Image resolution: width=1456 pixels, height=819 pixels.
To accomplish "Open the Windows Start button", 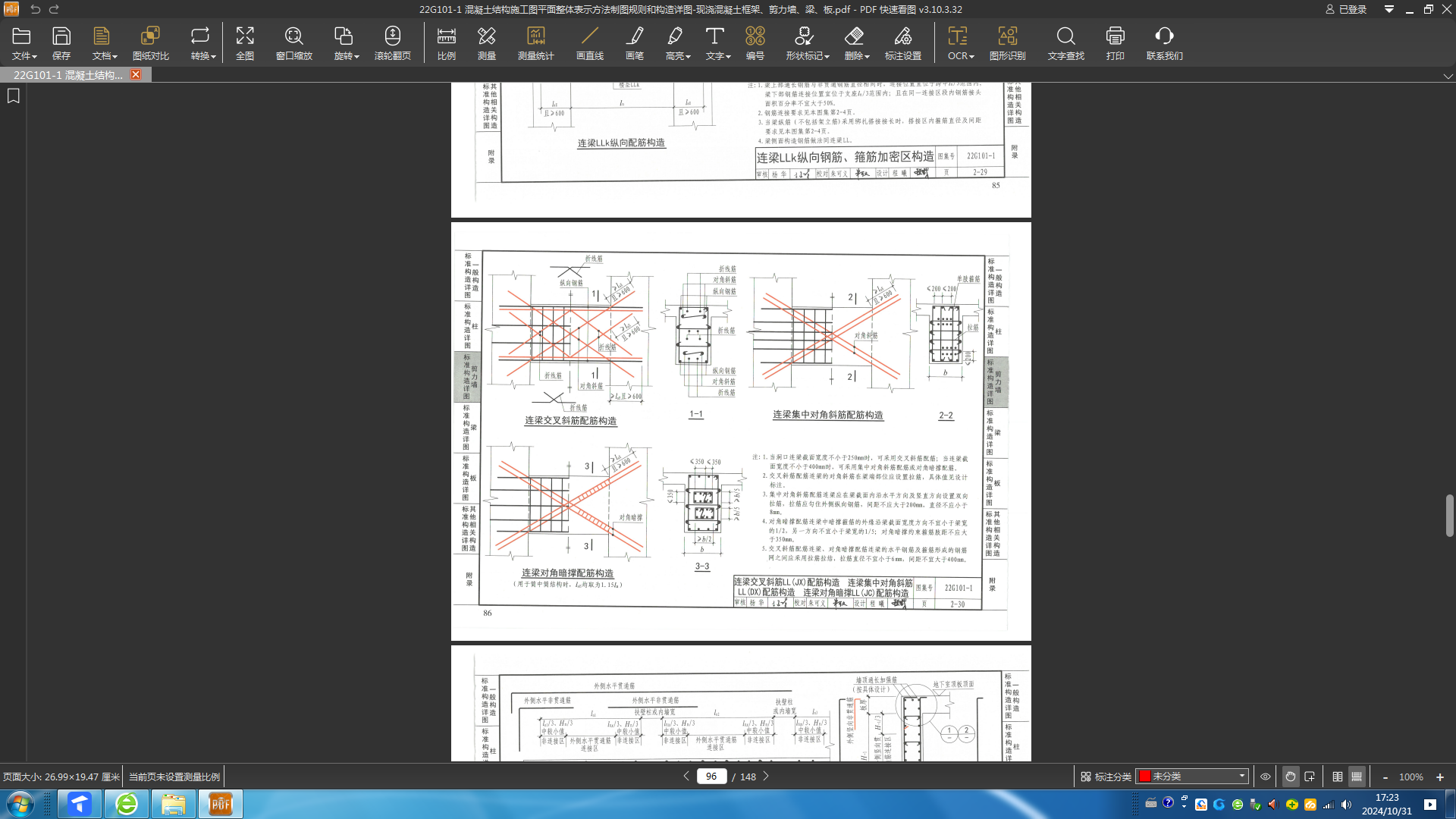I will click(x=20, y=804).
